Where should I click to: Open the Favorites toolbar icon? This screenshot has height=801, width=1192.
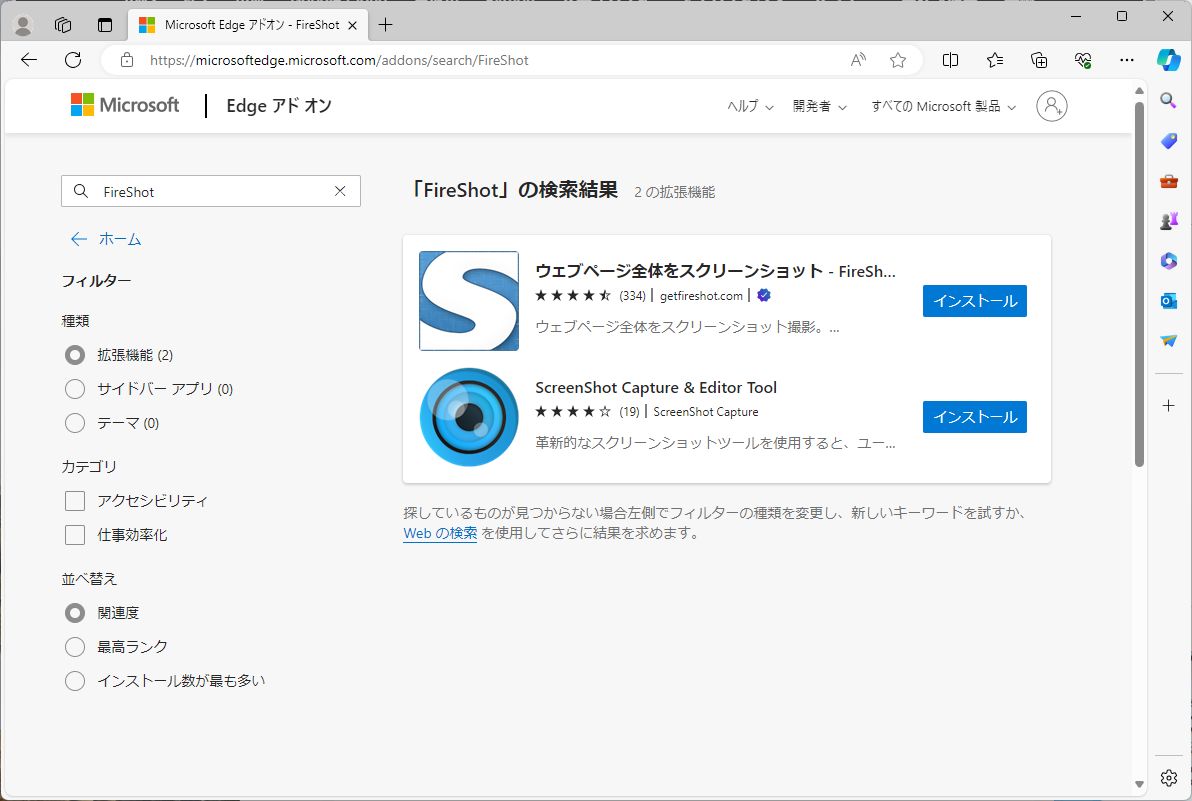click(x=994, y=60)
